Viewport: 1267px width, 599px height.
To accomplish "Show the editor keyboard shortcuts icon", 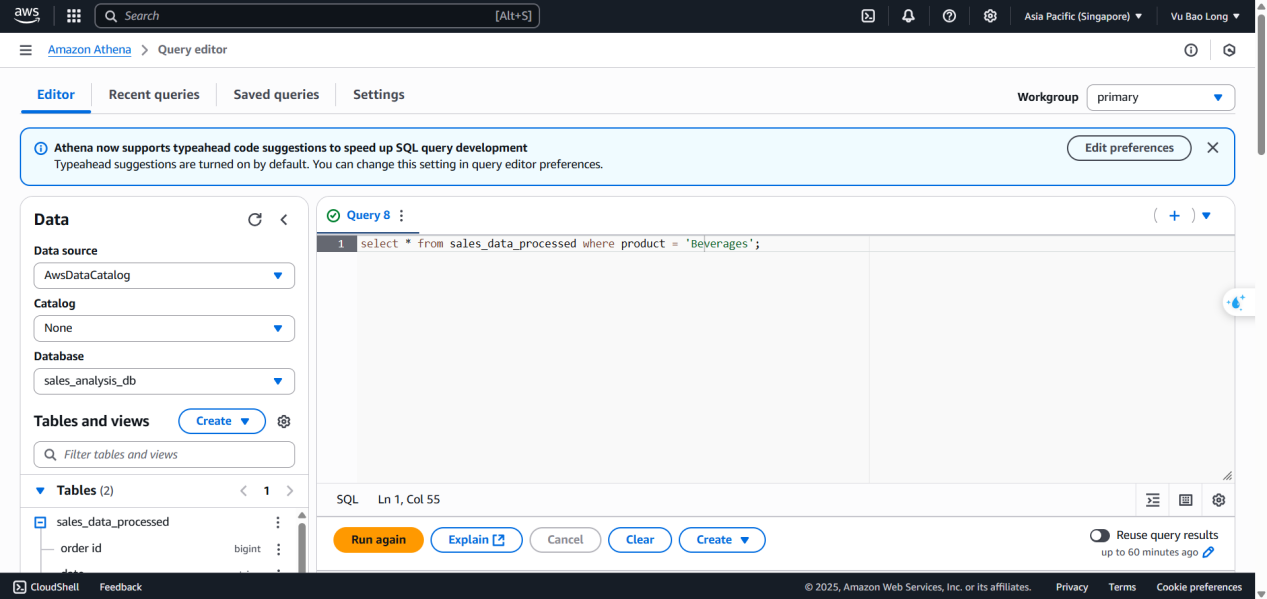I will pyautogui.click(x=1186, y=500).
